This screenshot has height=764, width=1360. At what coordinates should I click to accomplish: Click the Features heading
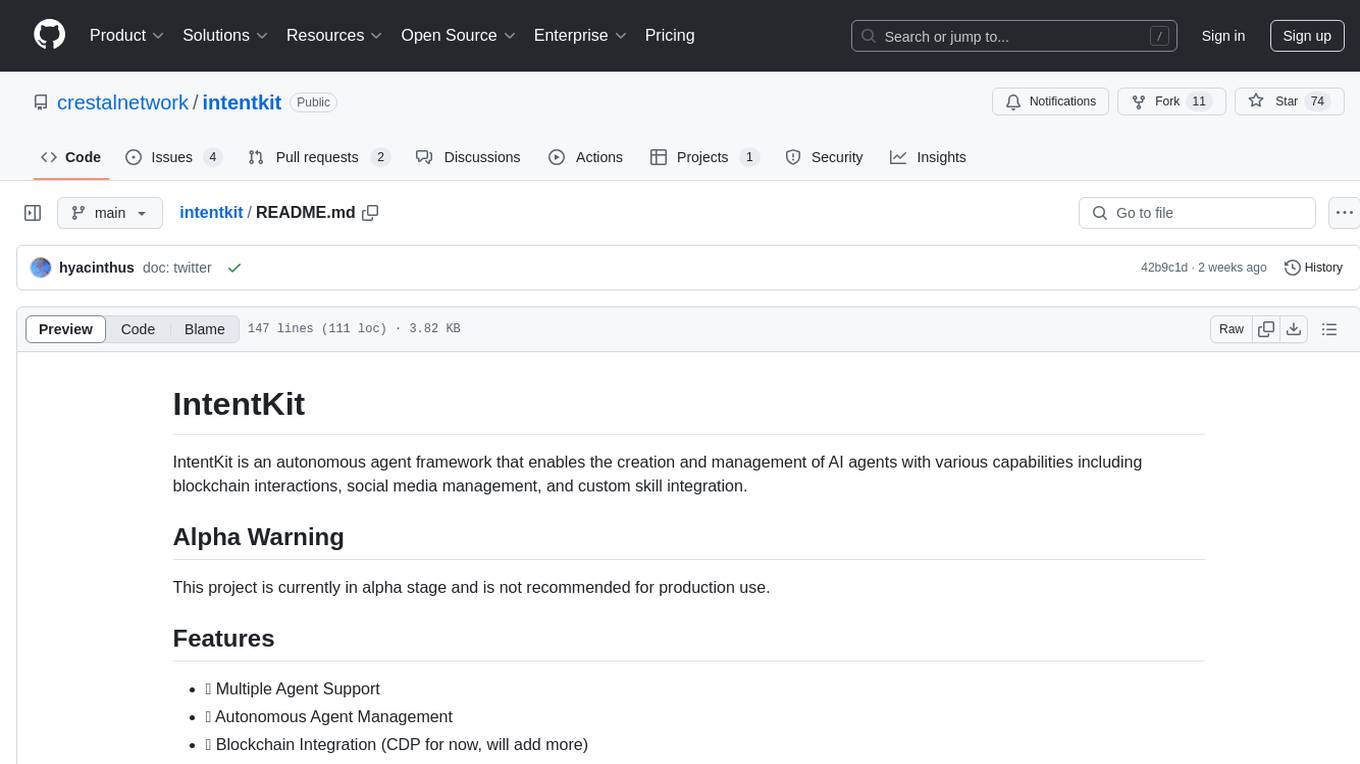223,638
